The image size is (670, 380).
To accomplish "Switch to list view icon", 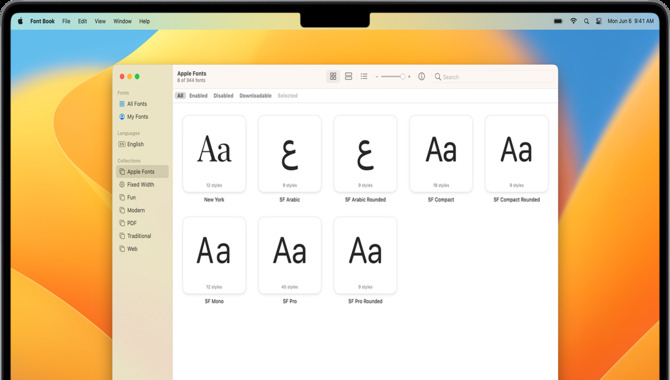I will 364,77.
